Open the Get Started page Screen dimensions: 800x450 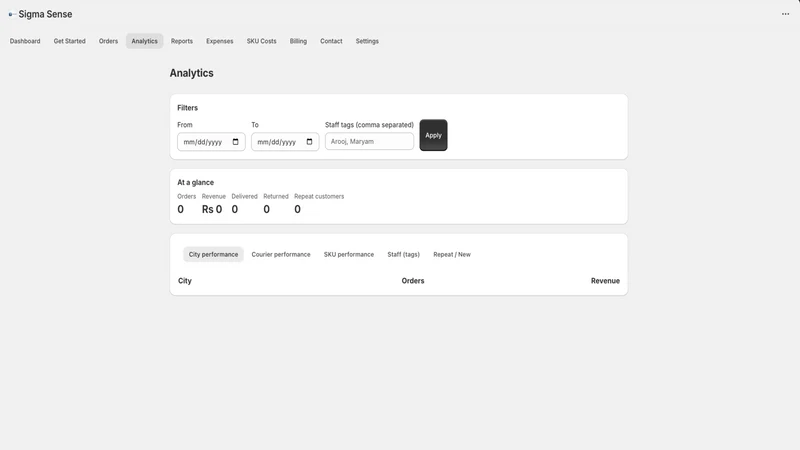click(69, 41)
